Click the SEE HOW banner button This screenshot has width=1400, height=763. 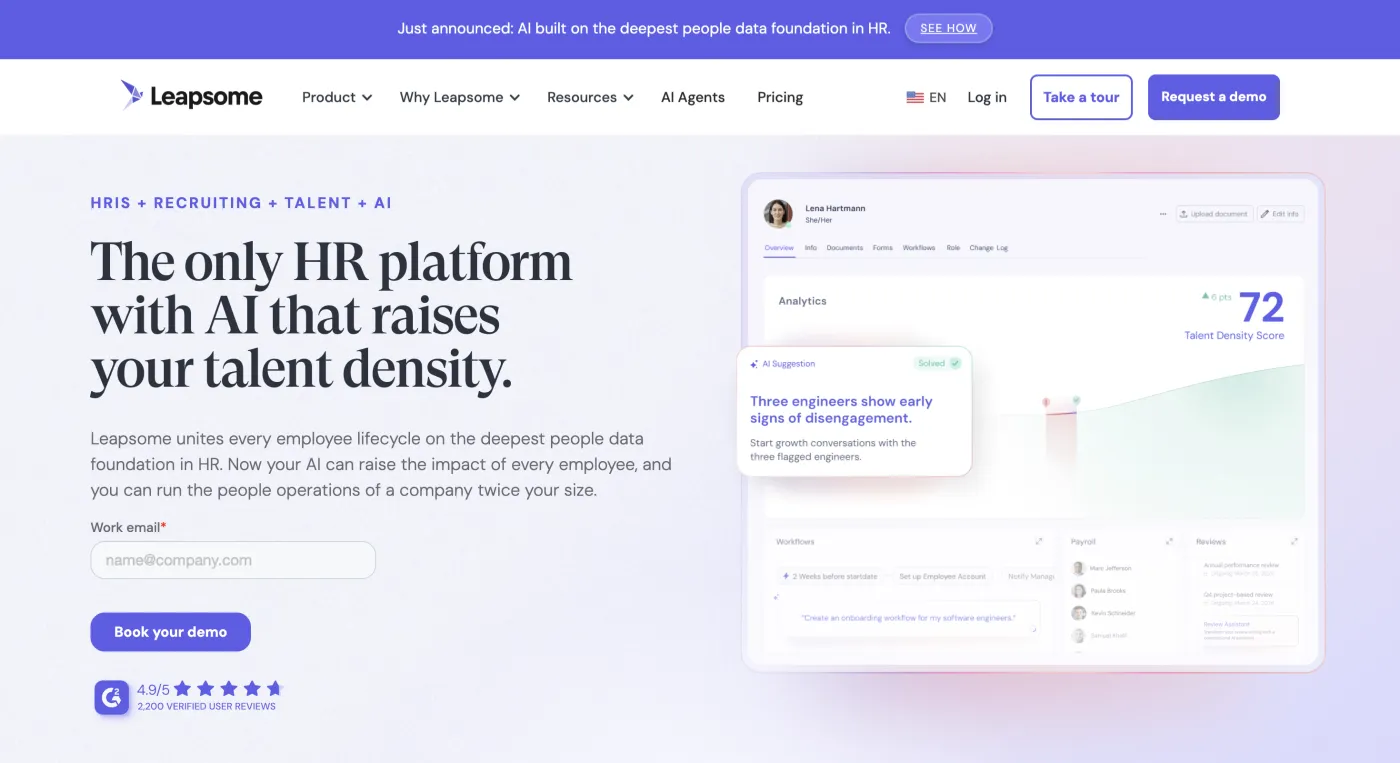948,28
